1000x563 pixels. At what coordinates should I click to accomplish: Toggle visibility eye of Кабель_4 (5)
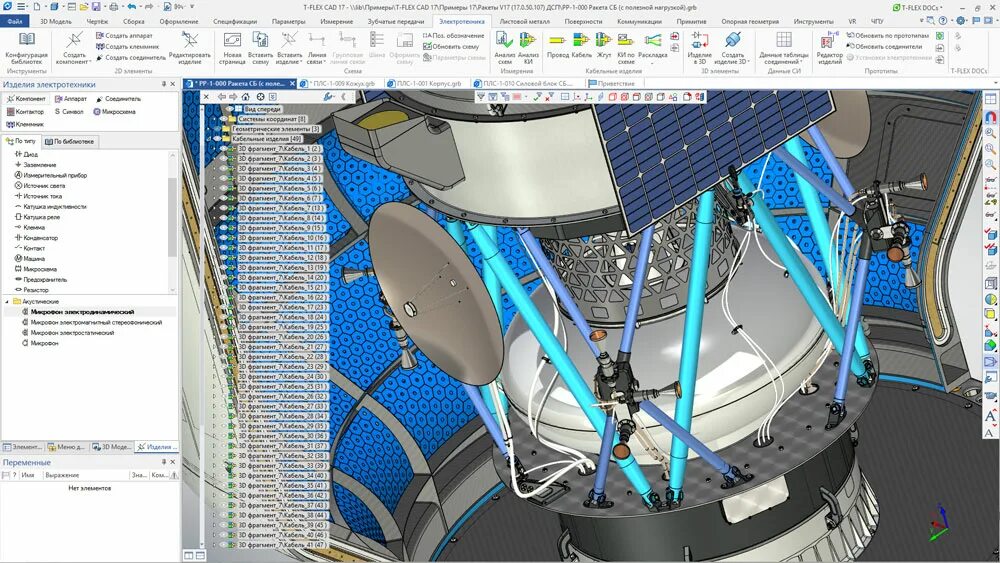223,179
